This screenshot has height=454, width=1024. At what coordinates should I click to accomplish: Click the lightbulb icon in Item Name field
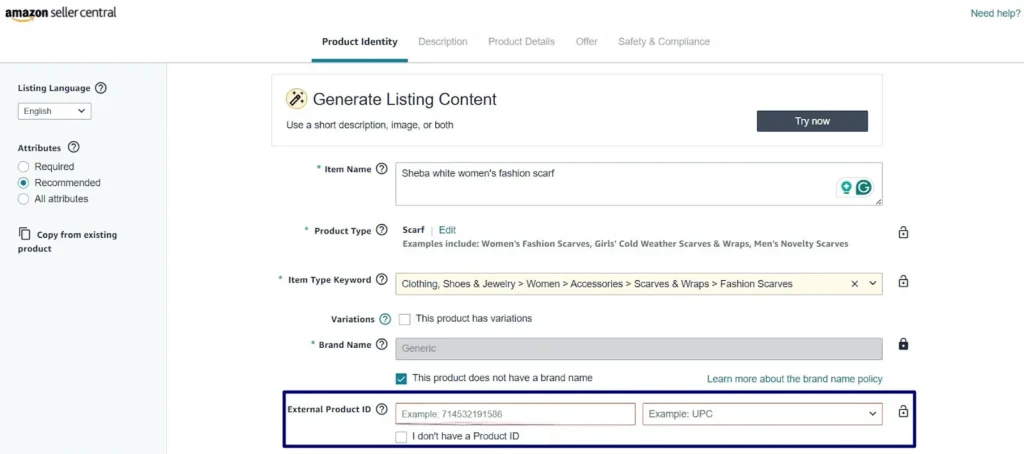pyautogui.click(x=846, y=188)
